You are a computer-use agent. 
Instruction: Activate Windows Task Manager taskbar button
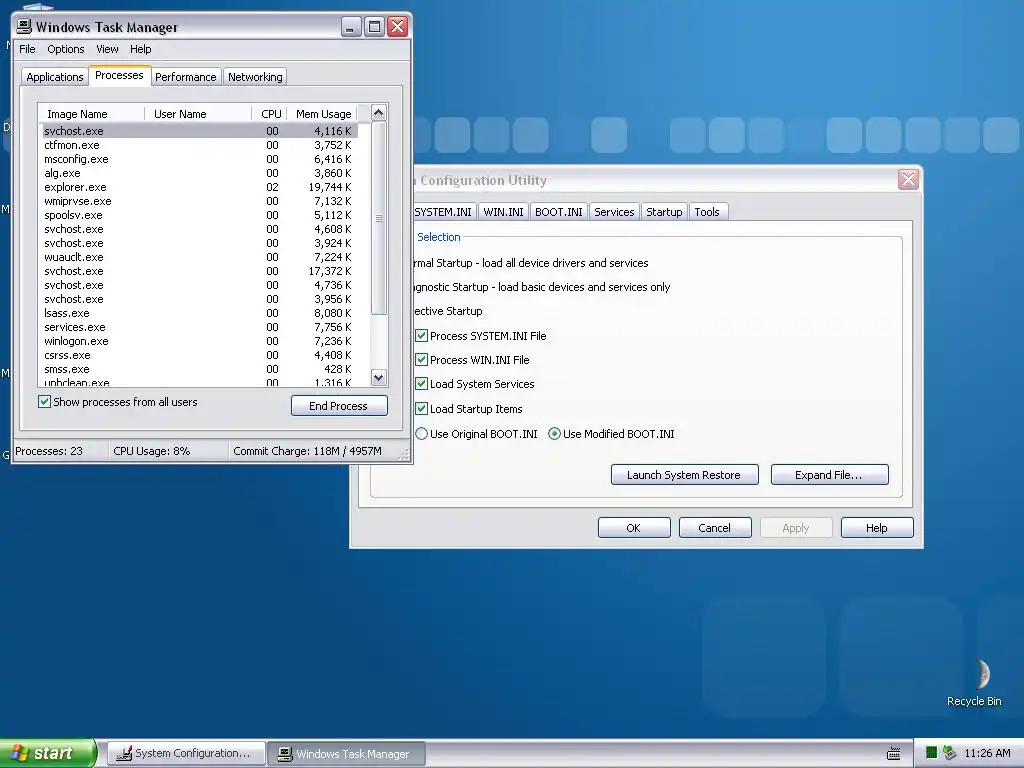pos(346,753)
